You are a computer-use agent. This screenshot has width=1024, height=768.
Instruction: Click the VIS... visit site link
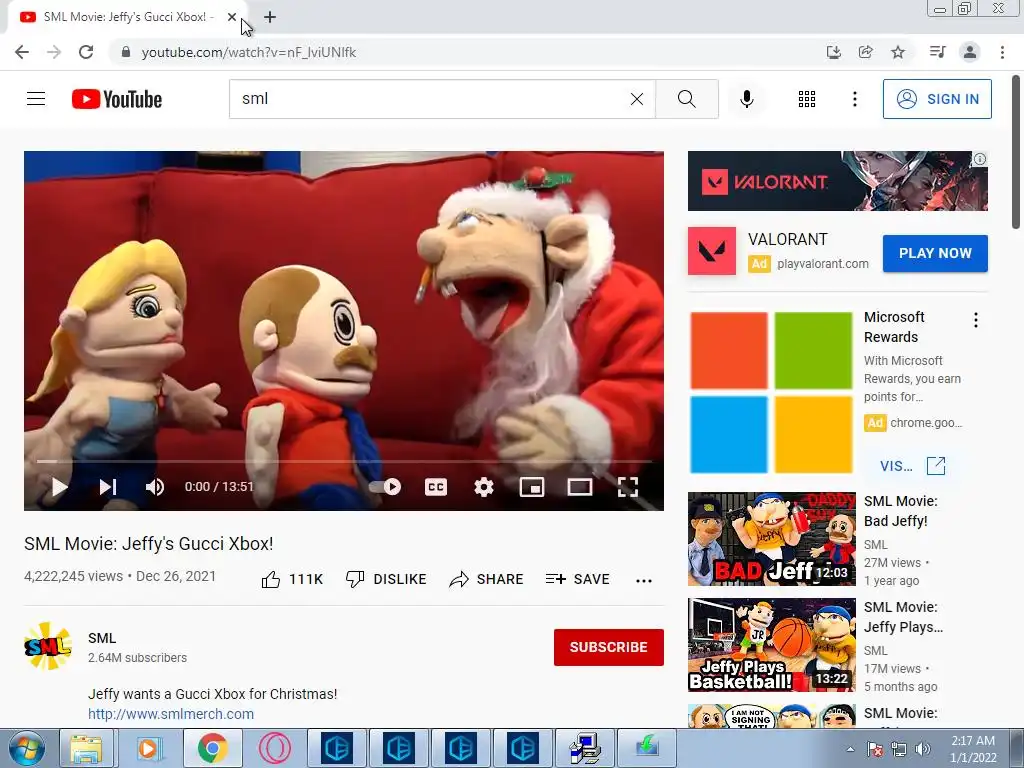click(912, 466)
